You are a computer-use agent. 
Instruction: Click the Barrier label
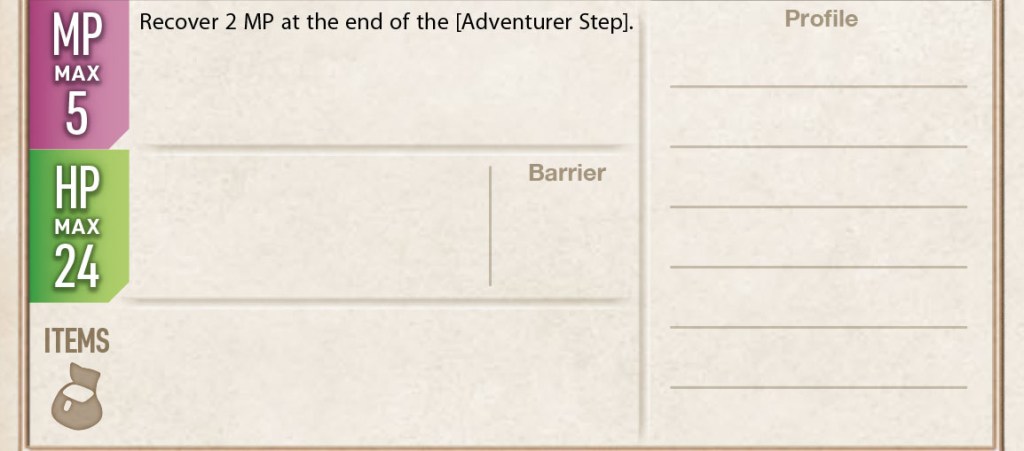coord(566,173)
